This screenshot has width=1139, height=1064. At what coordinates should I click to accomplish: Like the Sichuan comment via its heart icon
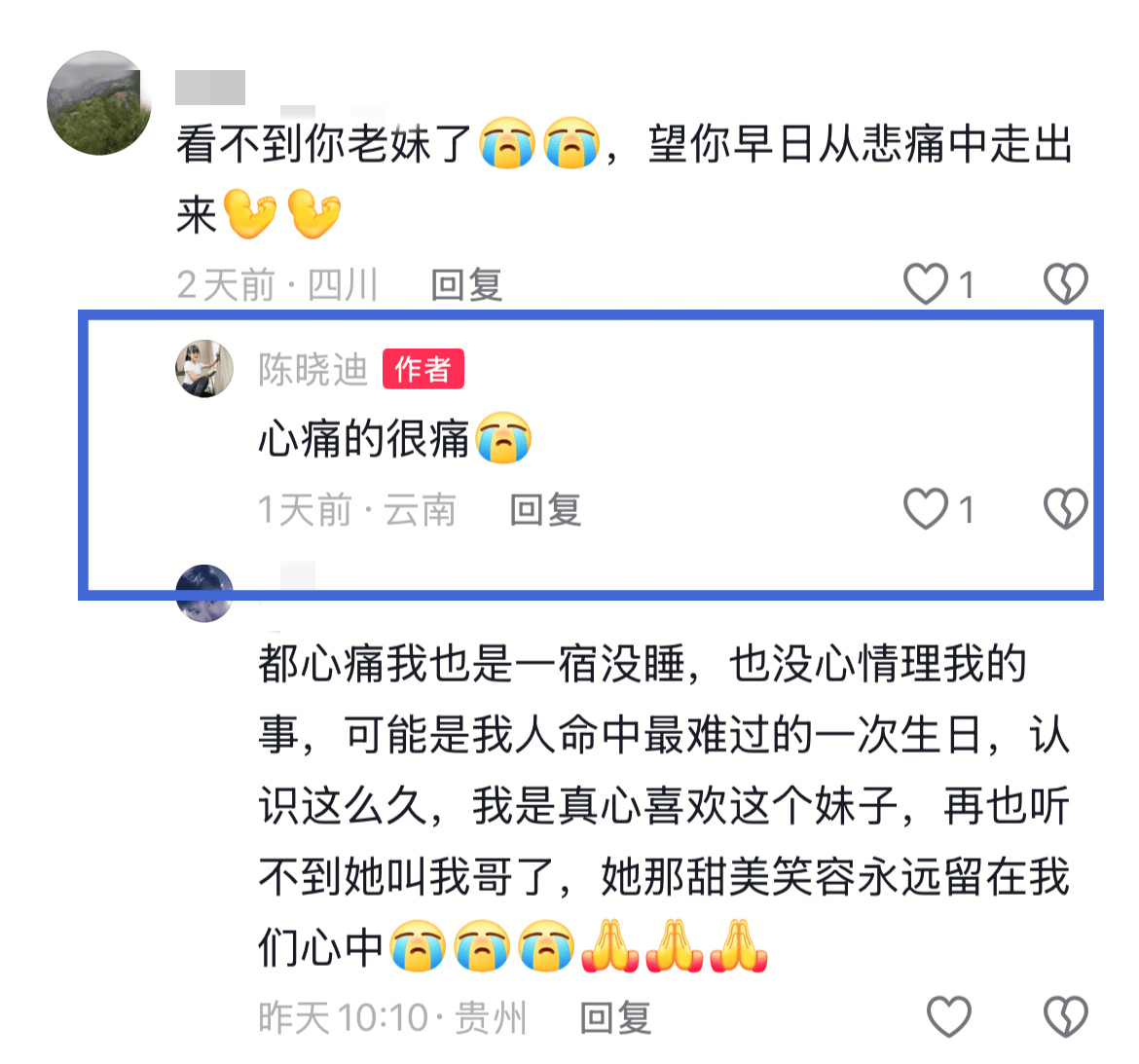(x=926, y=283)
